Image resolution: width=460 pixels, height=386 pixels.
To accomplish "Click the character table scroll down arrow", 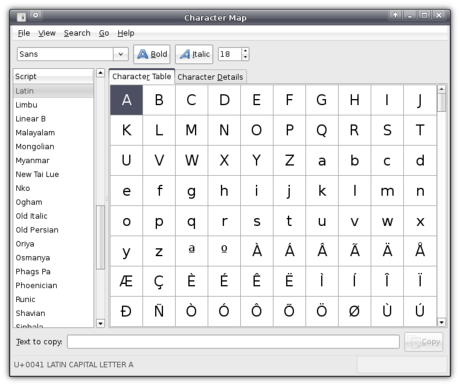I will click(441, 322).
